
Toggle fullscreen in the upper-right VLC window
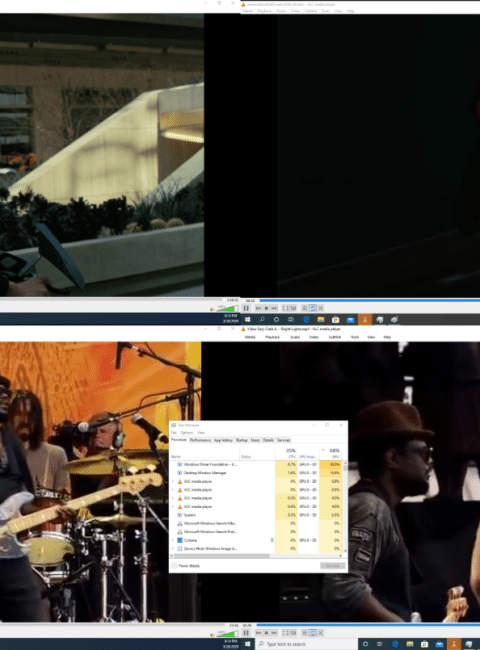tap(285, 308)
